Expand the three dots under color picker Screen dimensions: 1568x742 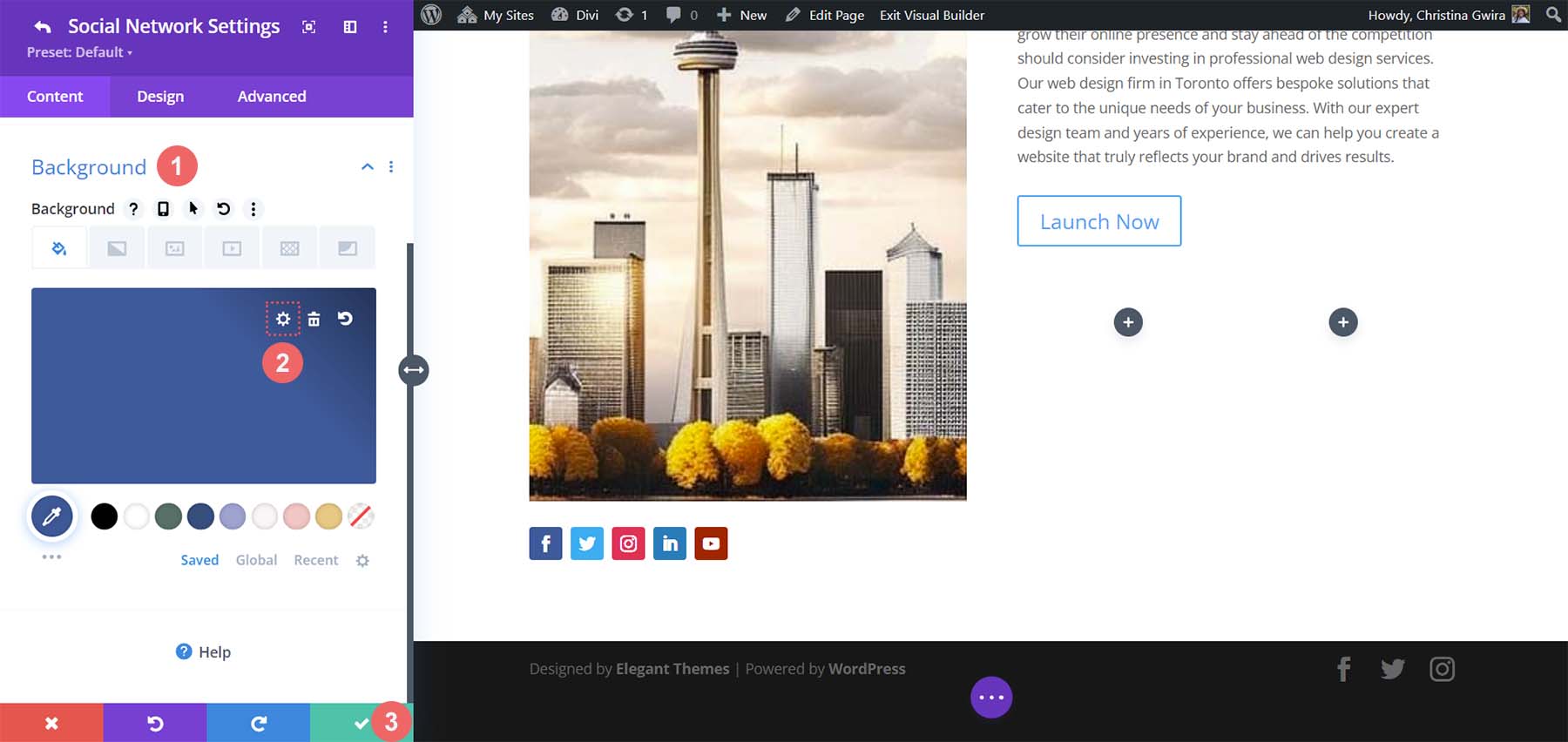[51, 556]
